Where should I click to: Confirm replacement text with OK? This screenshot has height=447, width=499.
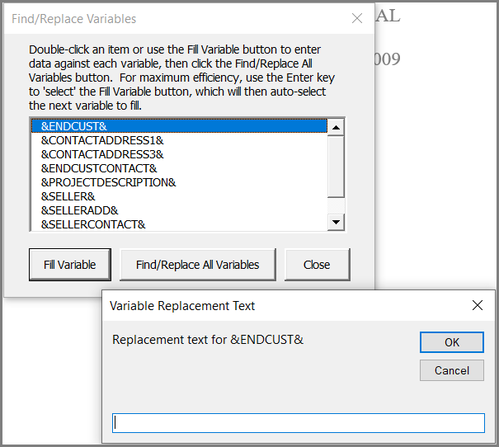(452, 342)
